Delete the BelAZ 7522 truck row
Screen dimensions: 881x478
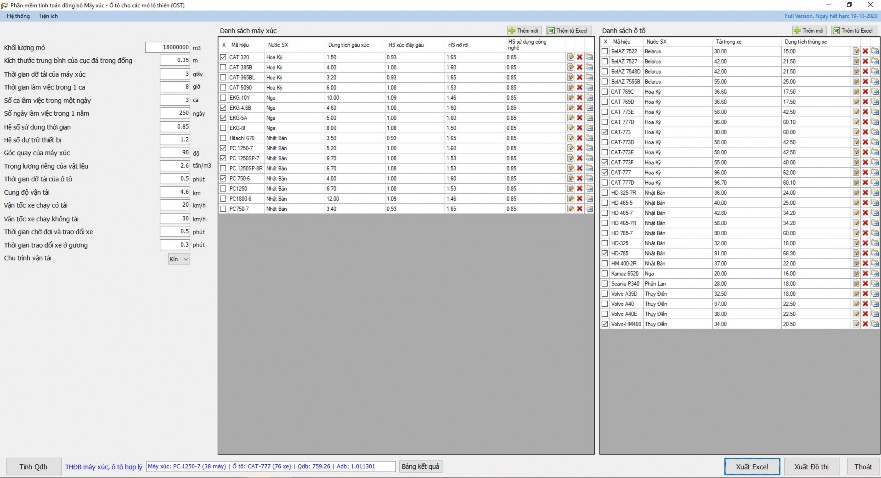click(x=866, y=51)
